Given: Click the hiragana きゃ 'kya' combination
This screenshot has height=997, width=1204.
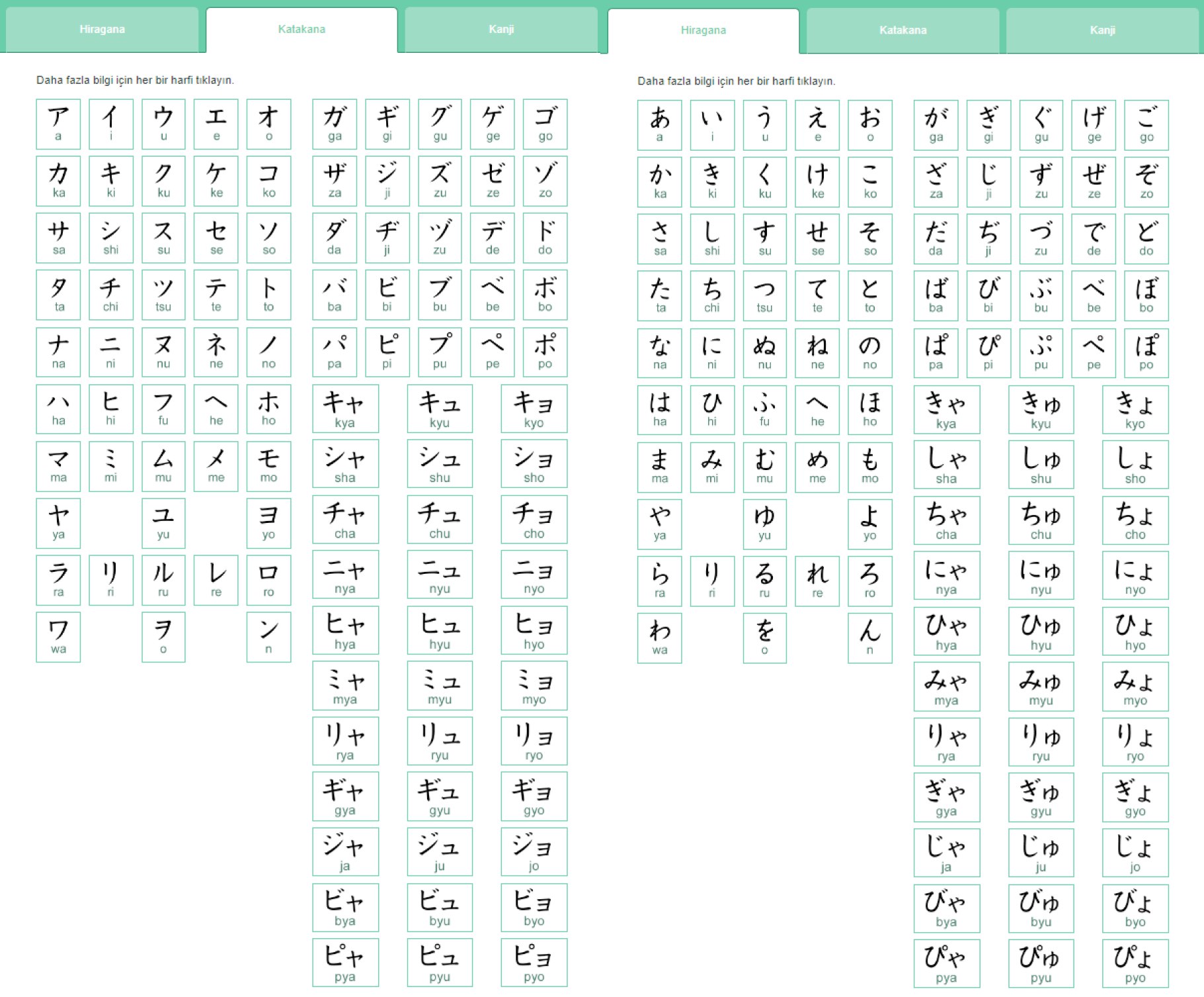Looking at the screenshot, I should point(946,410).
